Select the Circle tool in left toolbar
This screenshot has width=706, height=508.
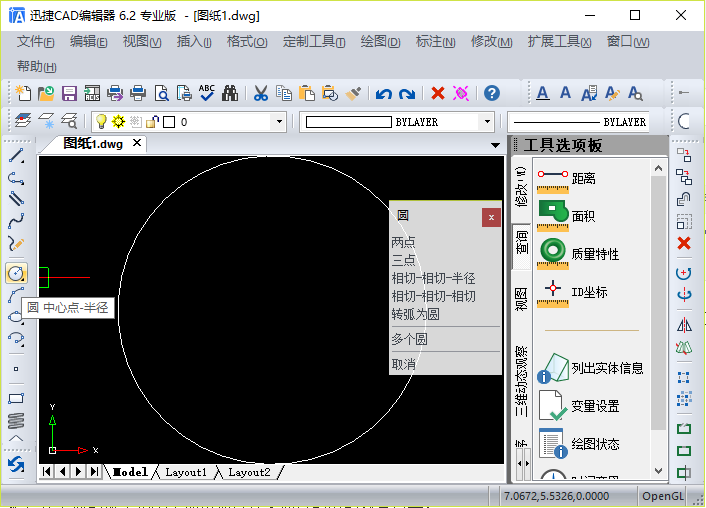[16, 273]
